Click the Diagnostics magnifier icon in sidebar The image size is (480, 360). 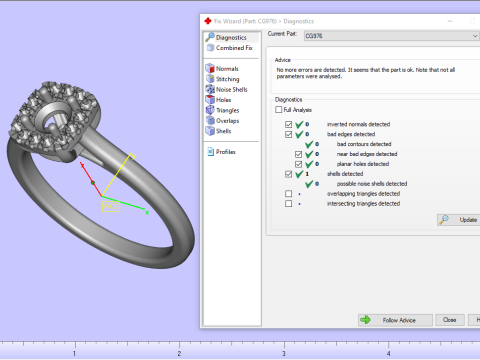pyautogui.click(x=210, y=37)
